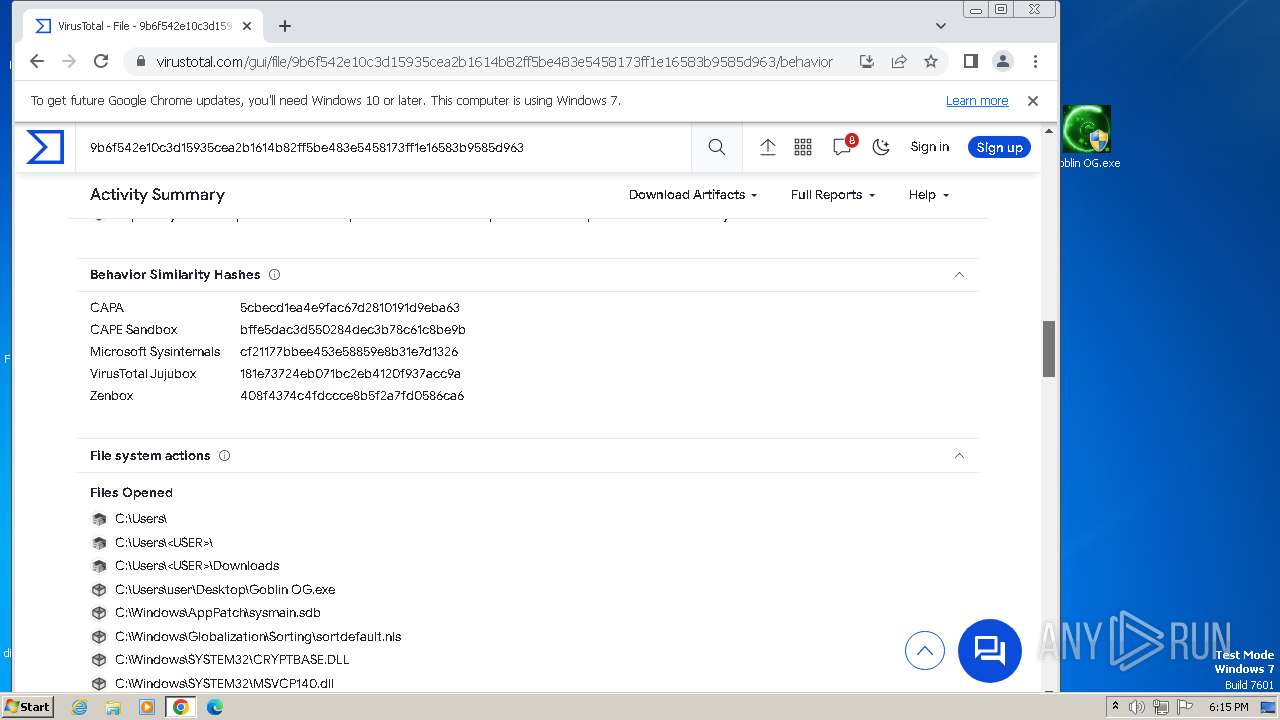
Task: Select CAPA hash value
Action: (x=350, y=308)
